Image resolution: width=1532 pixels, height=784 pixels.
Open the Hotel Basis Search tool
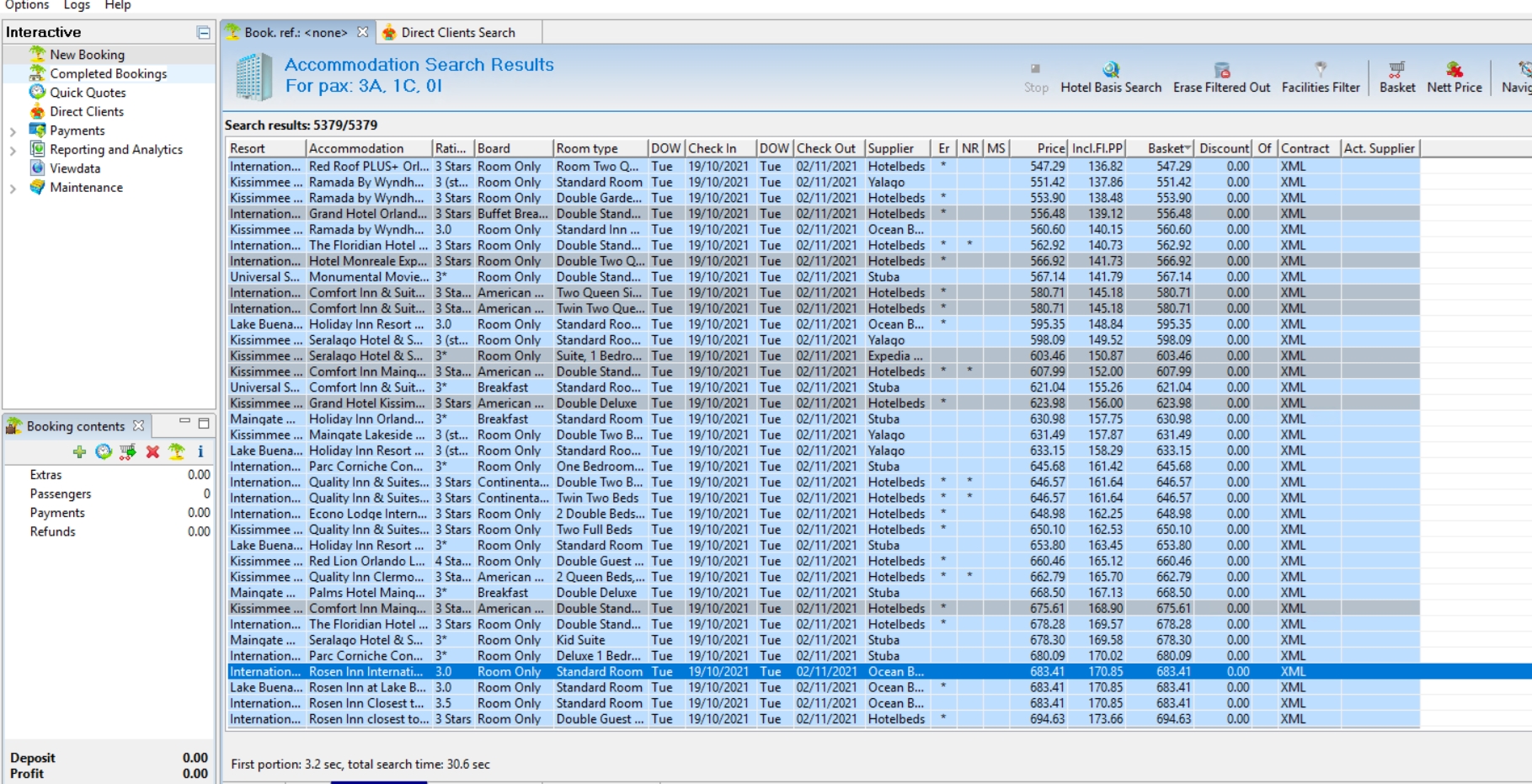point(1110,77)
